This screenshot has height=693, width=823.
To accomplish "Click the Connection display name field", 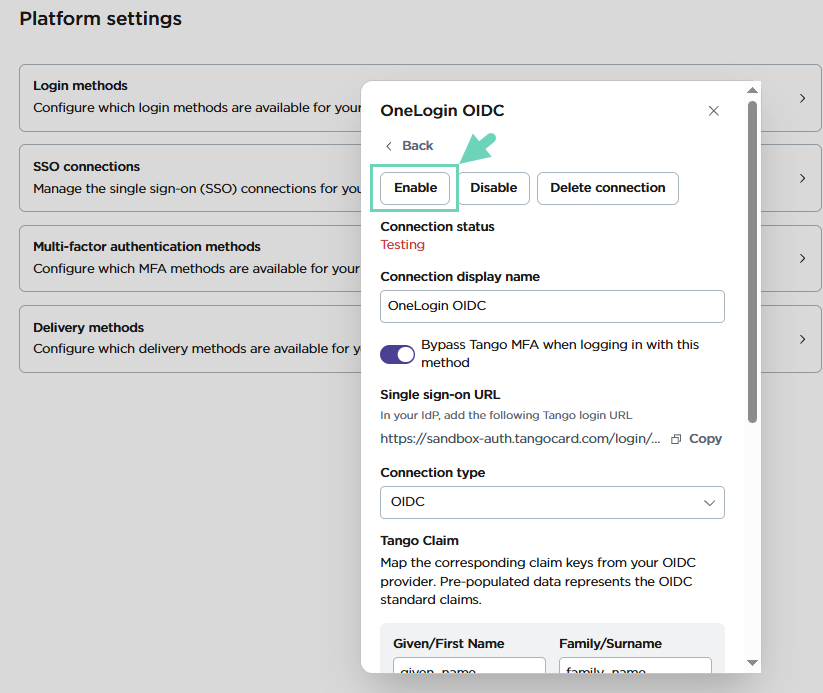I will click(552, 306).
